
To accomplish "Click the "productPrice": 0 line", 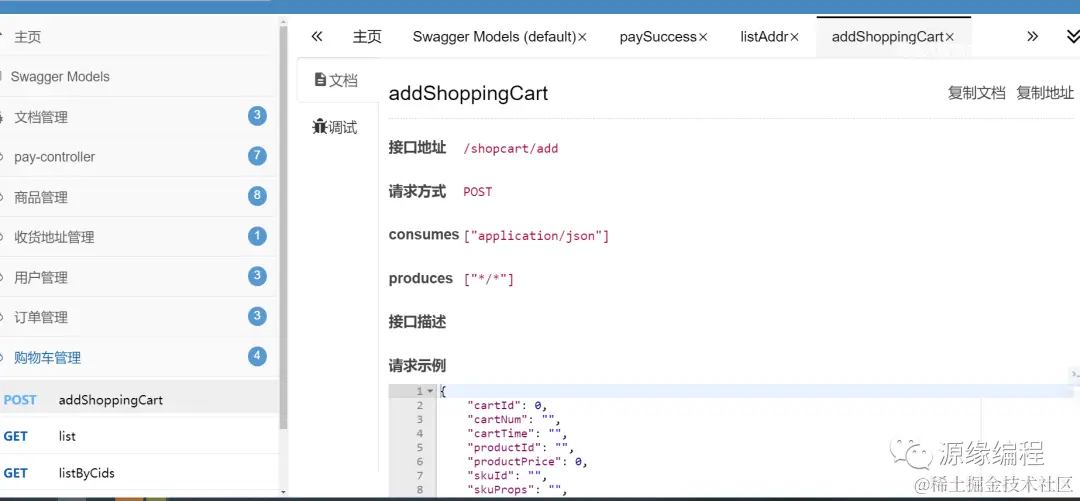I will pyautogui.click(x=526, y=462).
